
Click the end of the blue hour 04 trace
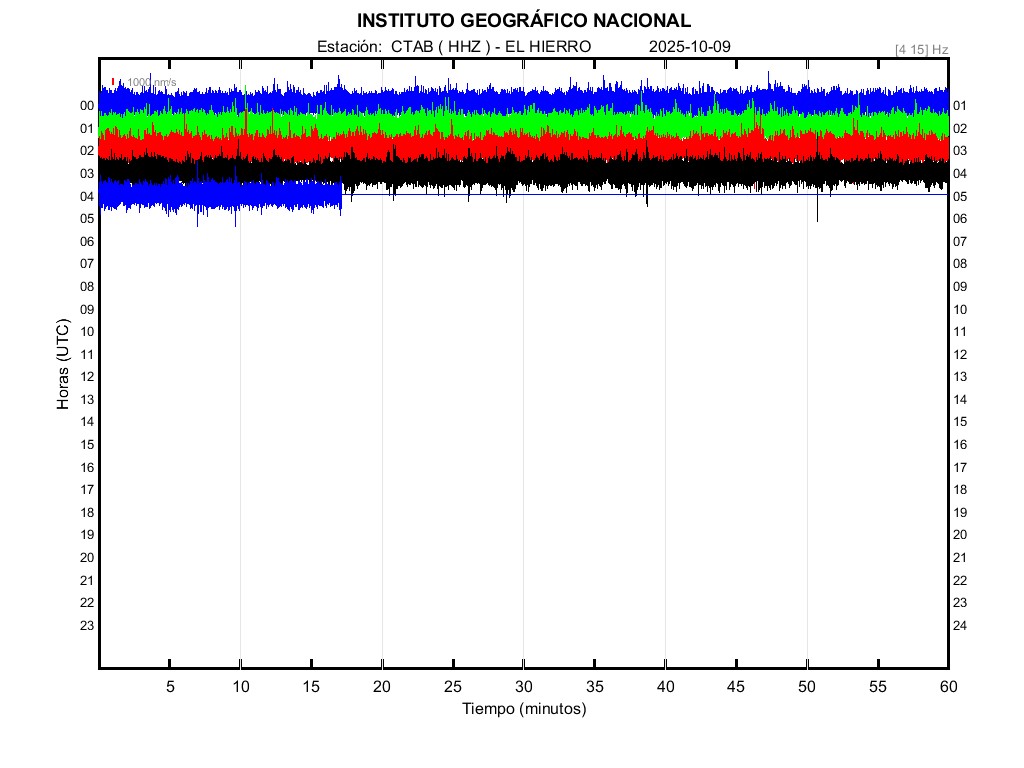pos(340,194)
